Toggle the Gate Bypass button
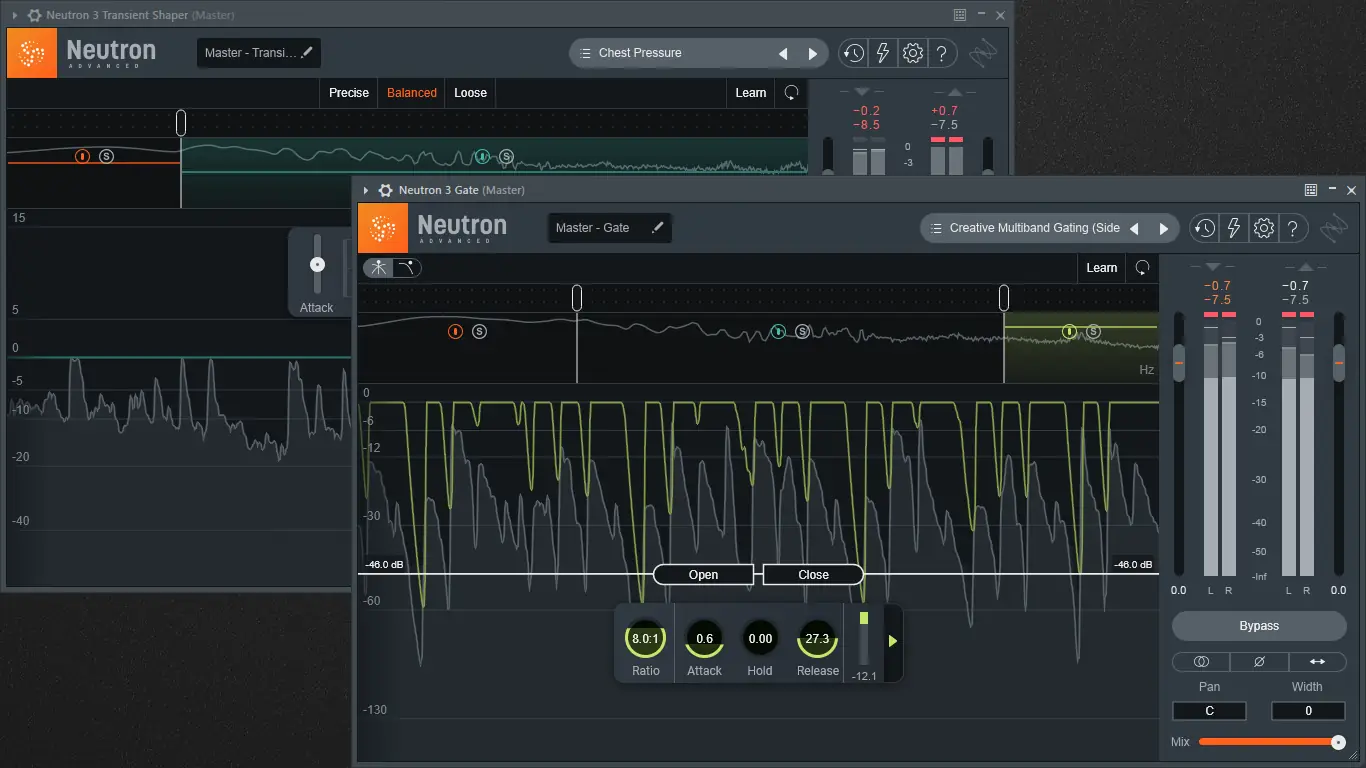1366x768 pixels. click(x=1259, y=626)
